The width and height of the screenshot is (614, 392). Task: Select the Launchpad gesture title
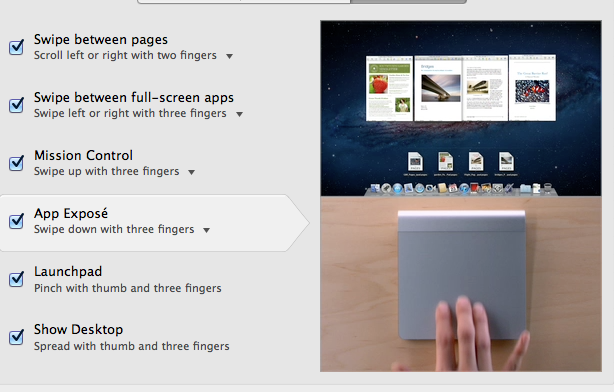click(68, 271)
